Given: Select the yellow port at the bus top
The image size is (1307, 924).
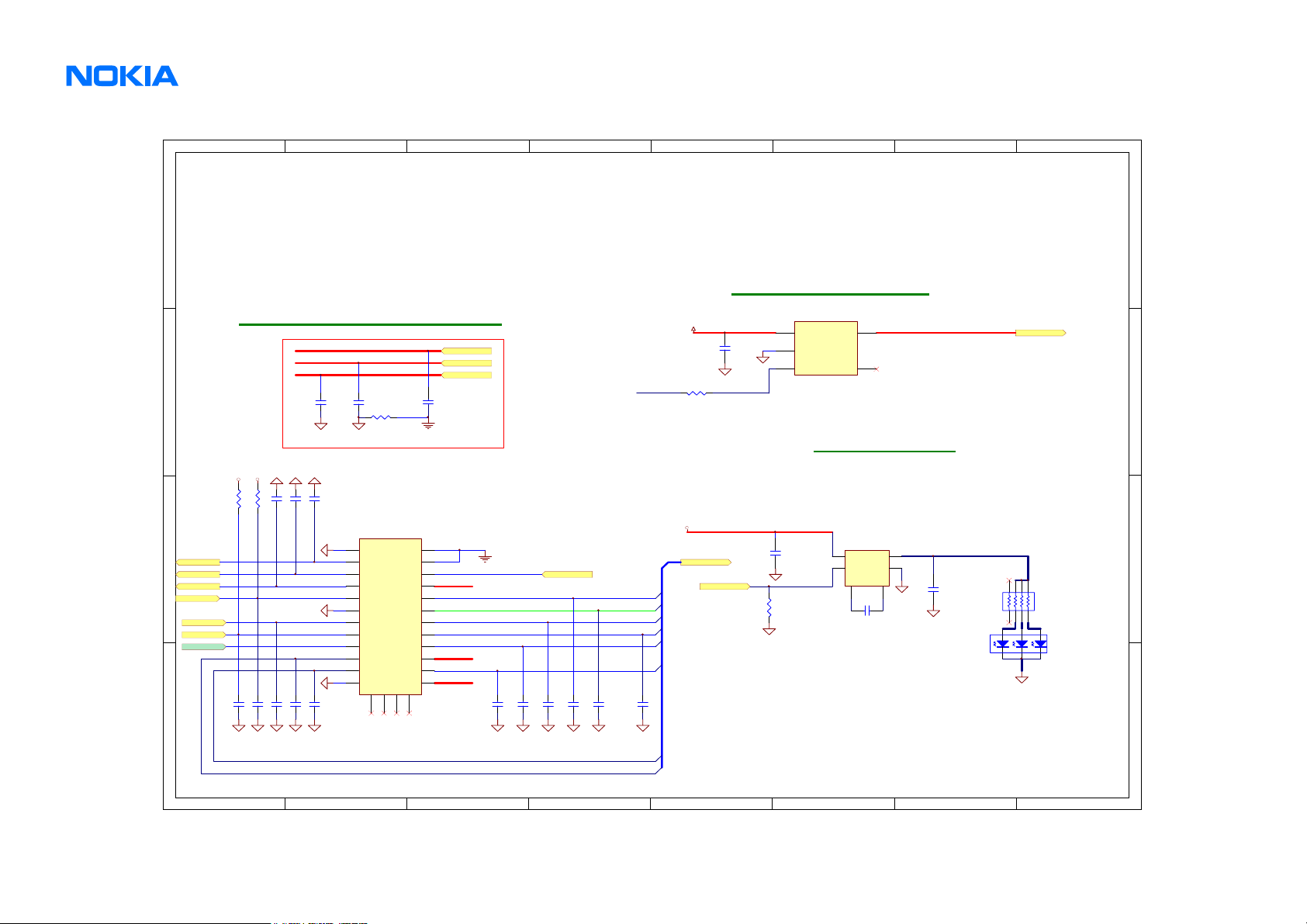Looking at the screenshot, I should (x=705, y=562).
